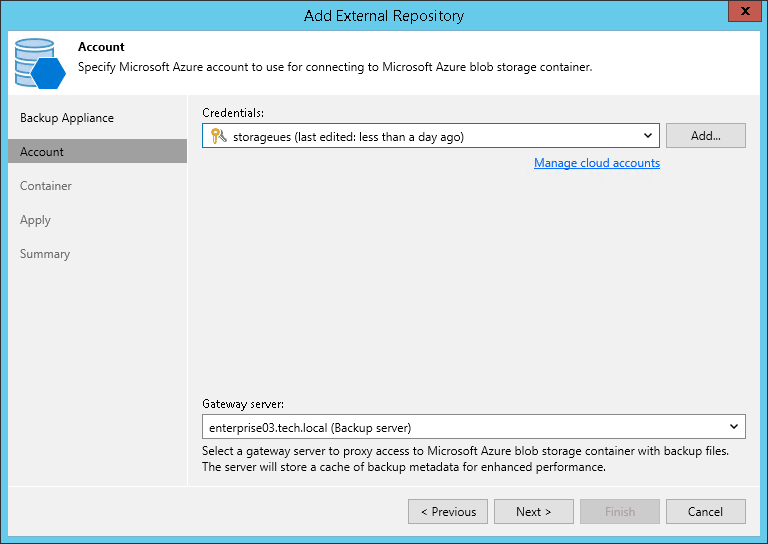Click the Azure storage repository icon
The height and width of the screenshot is (544, 768).
(x=40, y=63)
